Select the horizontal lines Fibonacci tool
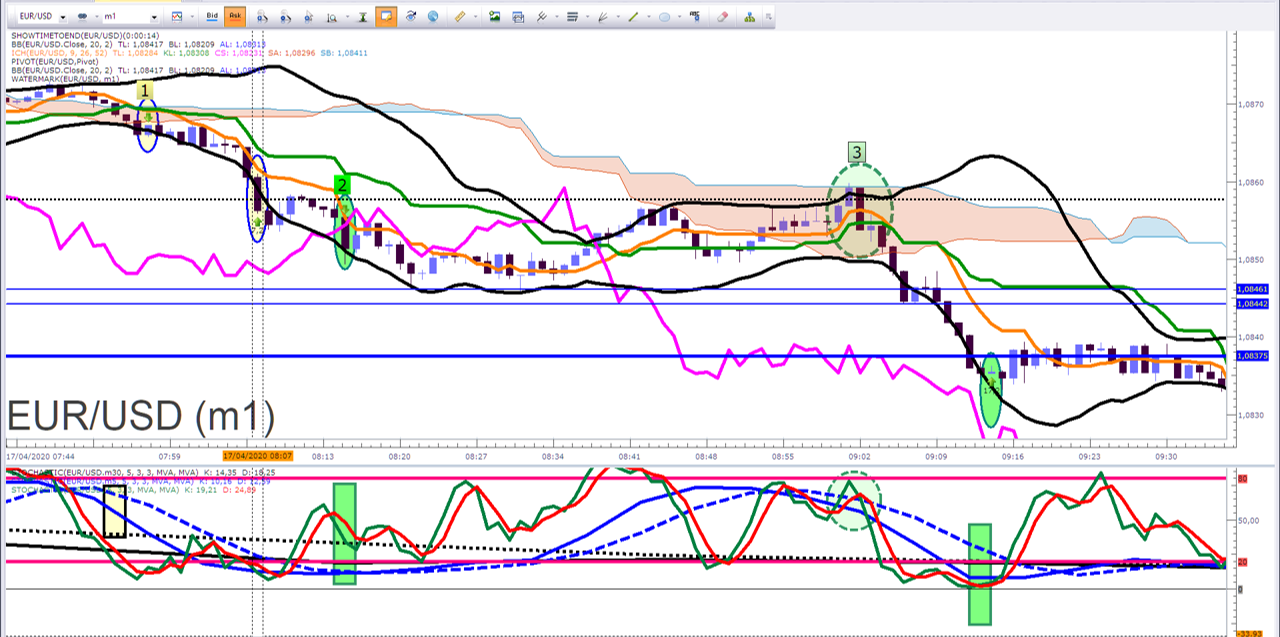The image size is (1280, 637). (x=572, y=17)
